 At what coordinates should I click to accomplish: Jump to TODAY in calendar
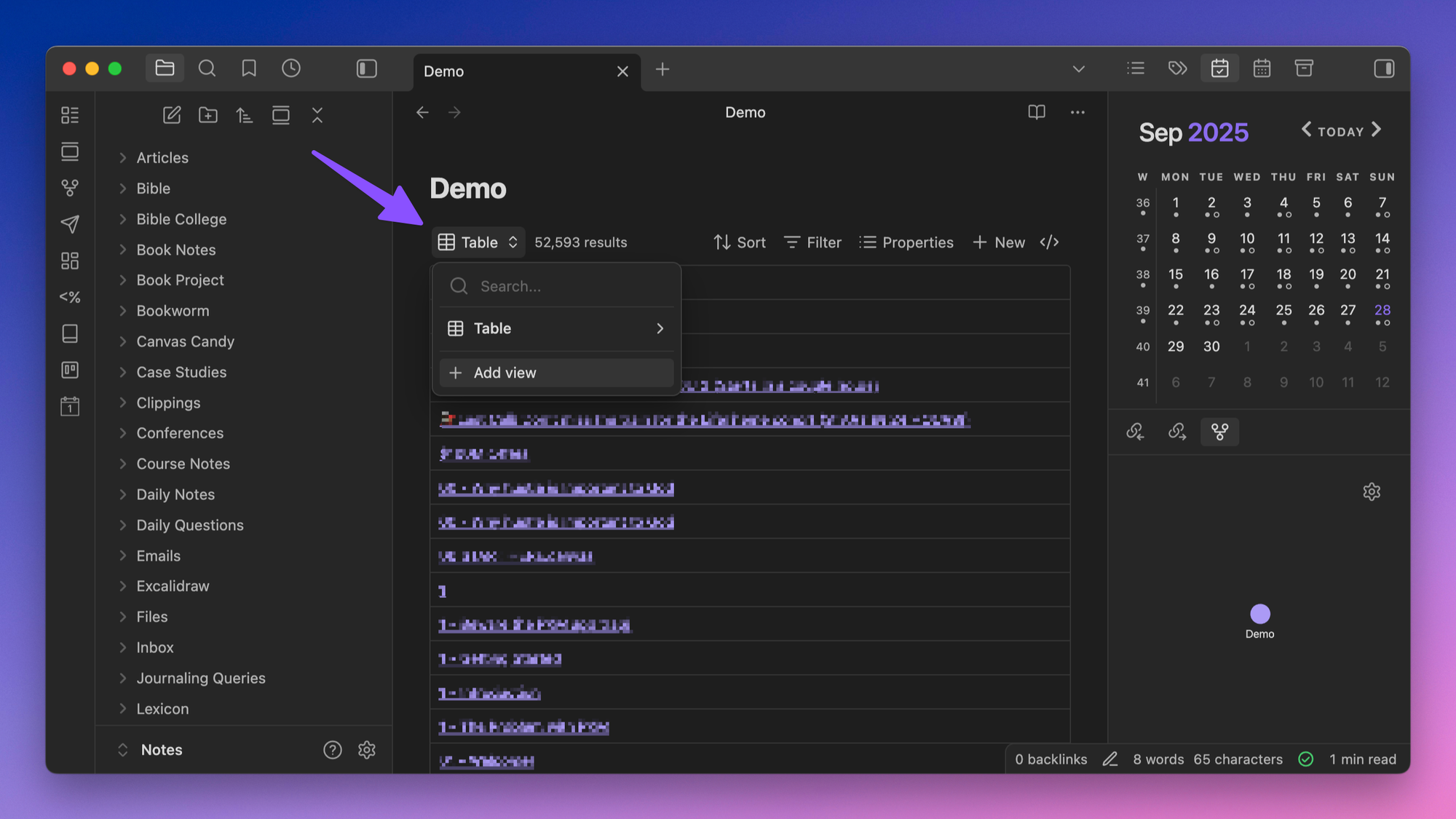tap(1341, 132)
